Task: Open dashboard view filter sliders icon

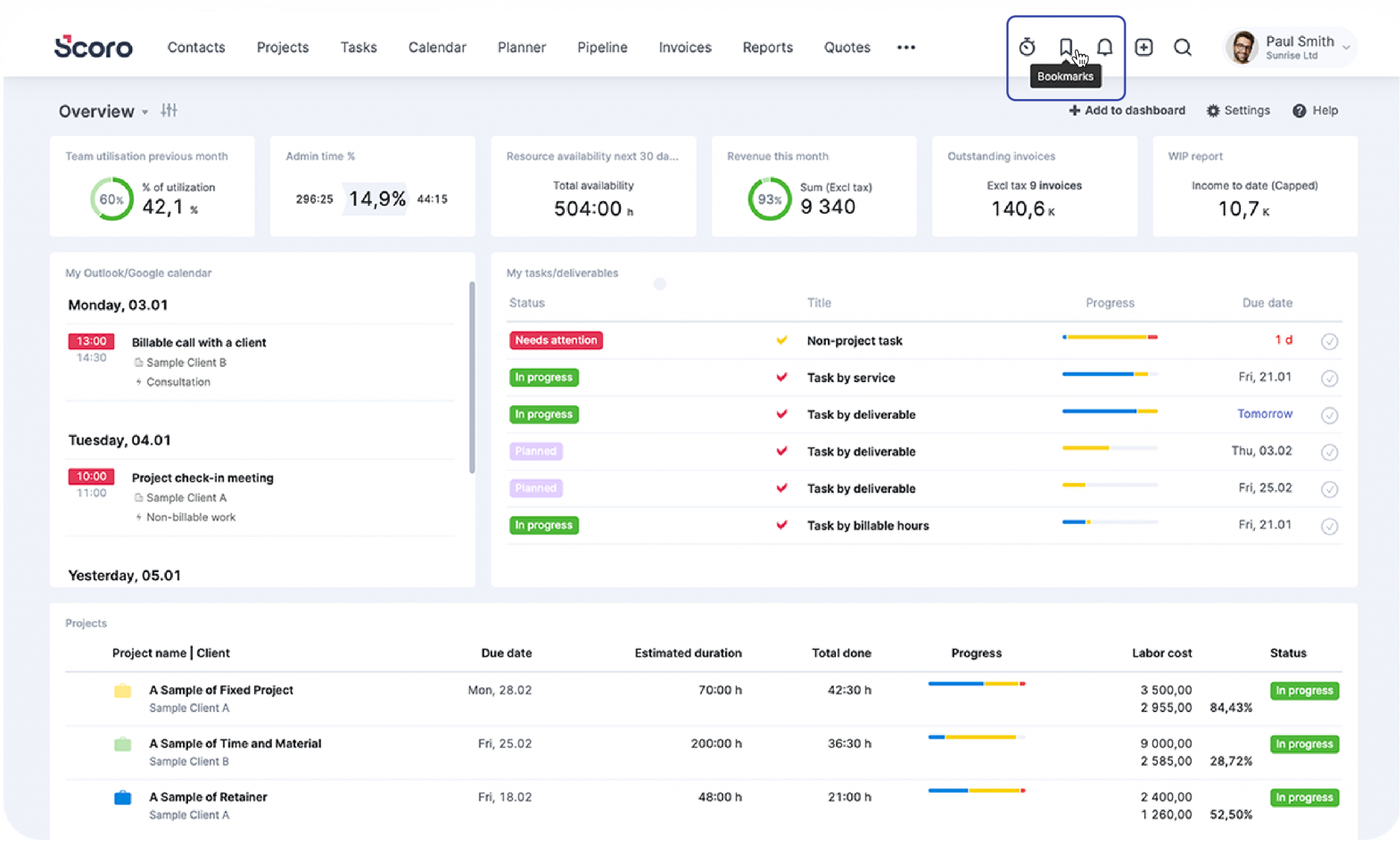Action: point(169,111)
